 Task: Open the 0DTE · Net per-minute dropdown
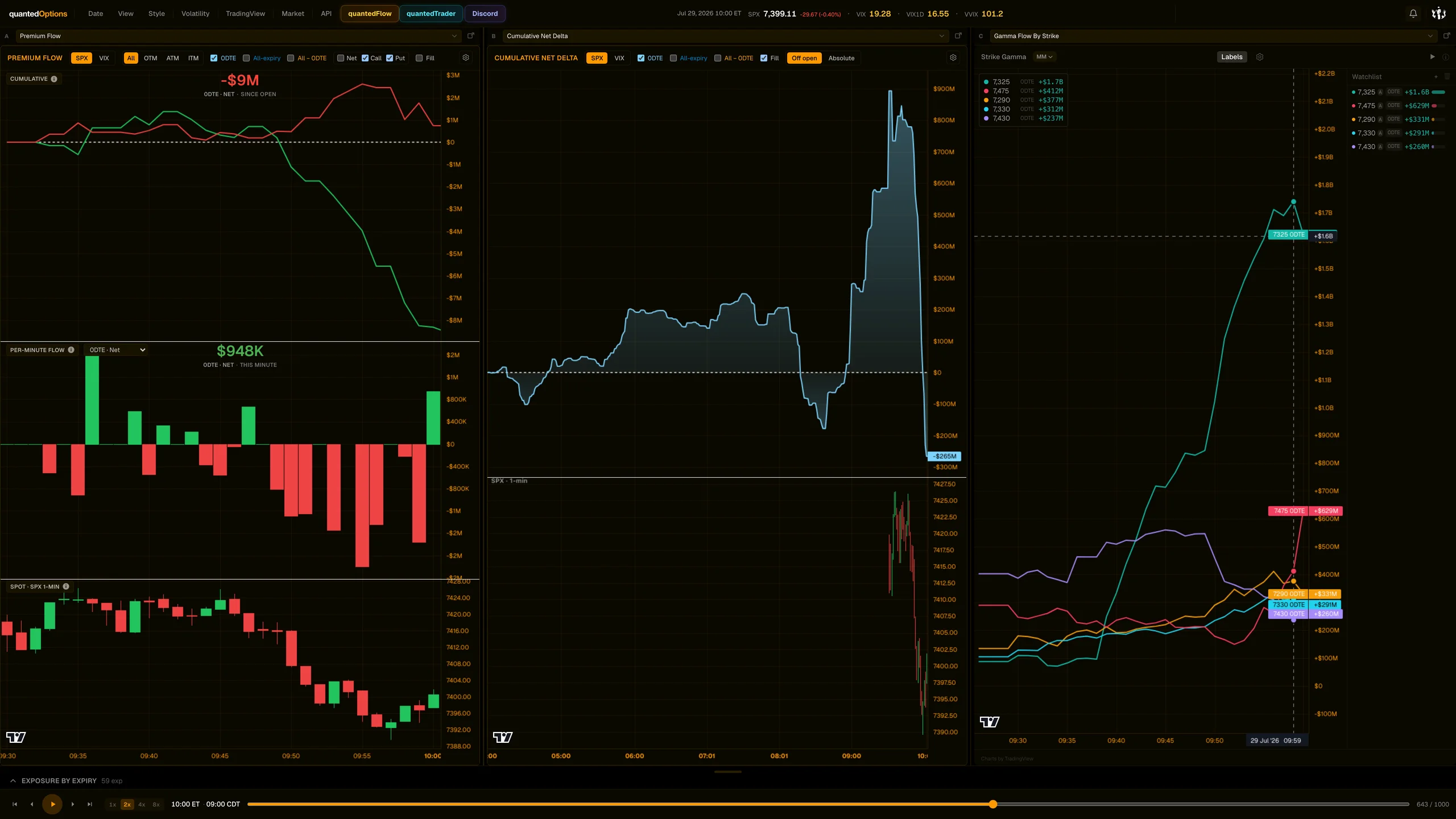[117, 350]
